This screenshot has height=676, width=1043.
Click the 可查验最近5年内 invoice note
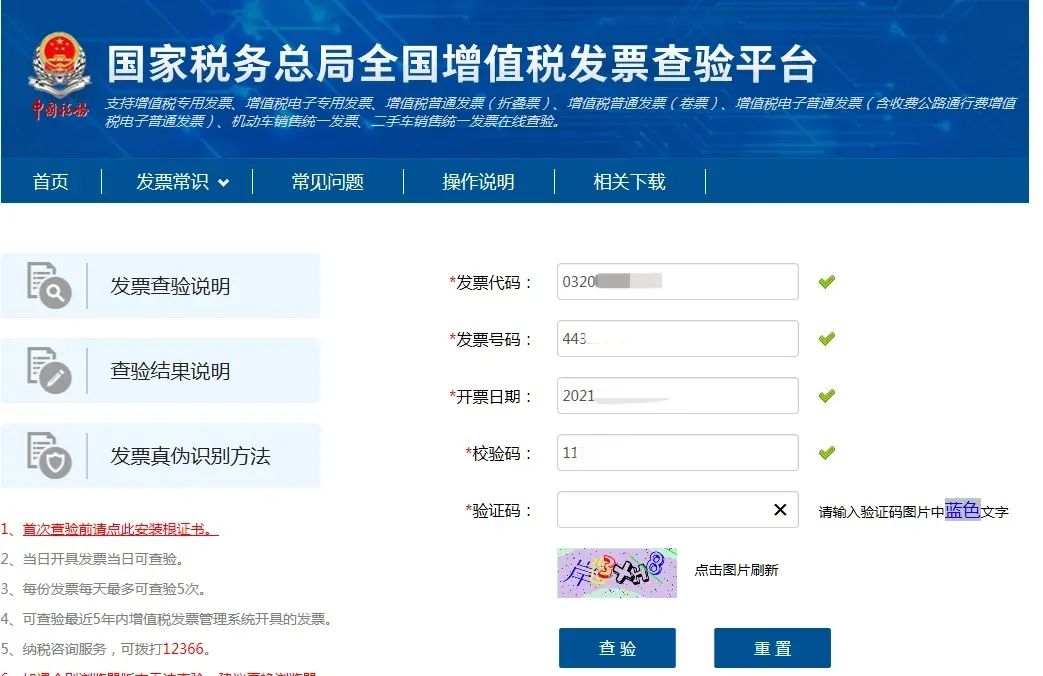[177, 619]
